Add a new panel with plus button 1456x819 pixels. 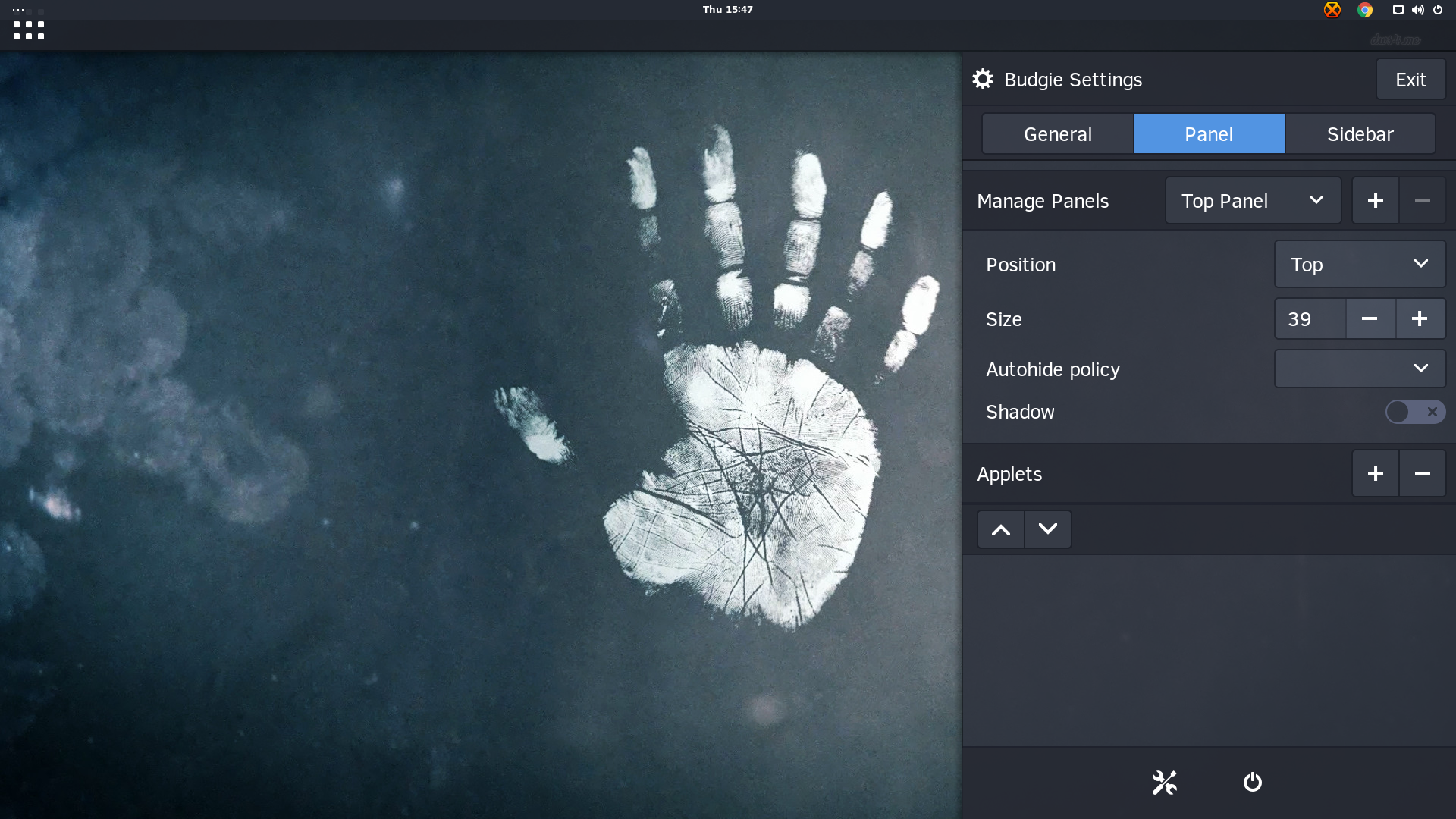[x=1376, y=200]
